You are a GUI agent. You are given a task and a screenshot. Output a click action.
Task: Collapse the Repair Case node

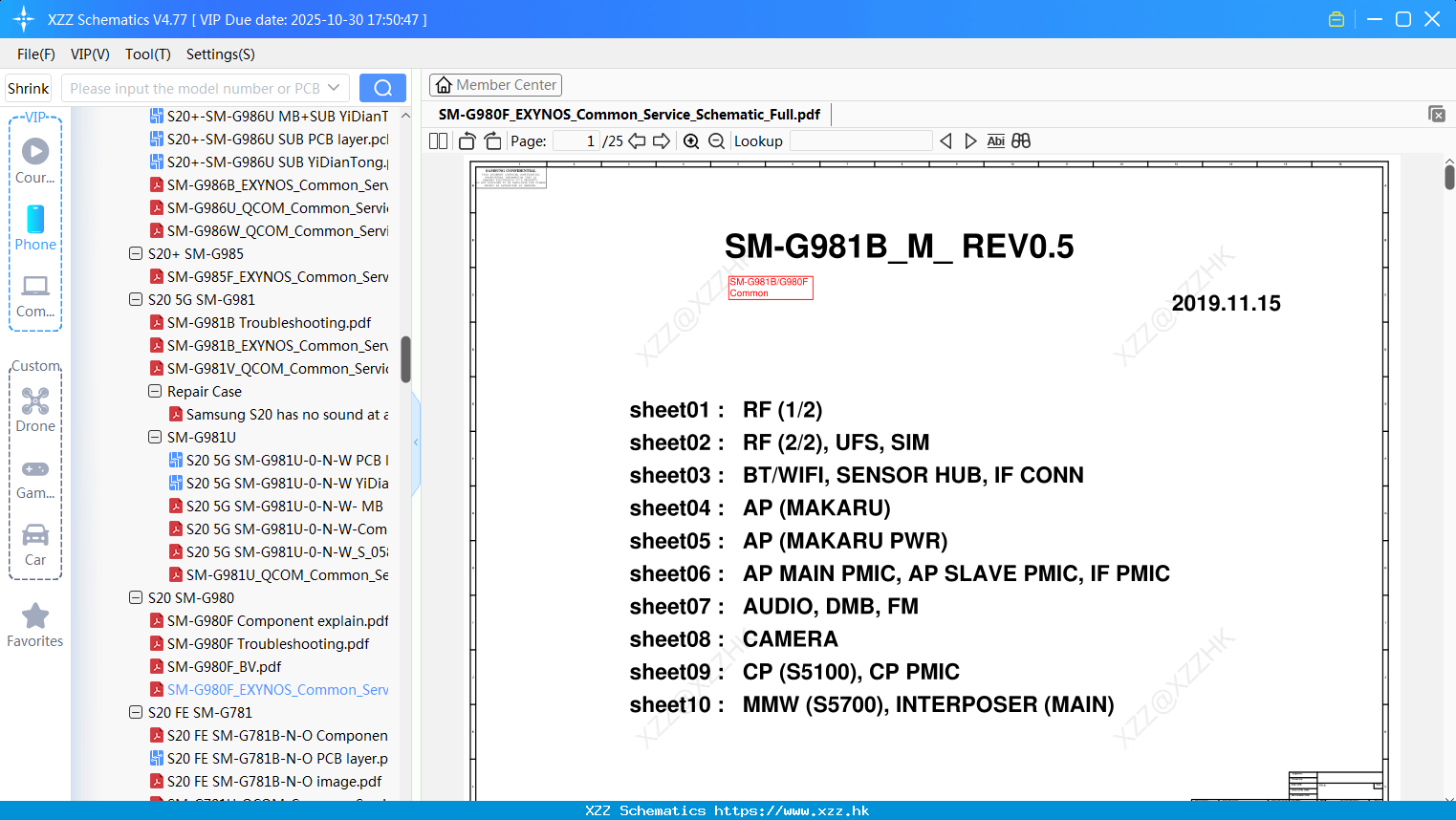[155, 392]
